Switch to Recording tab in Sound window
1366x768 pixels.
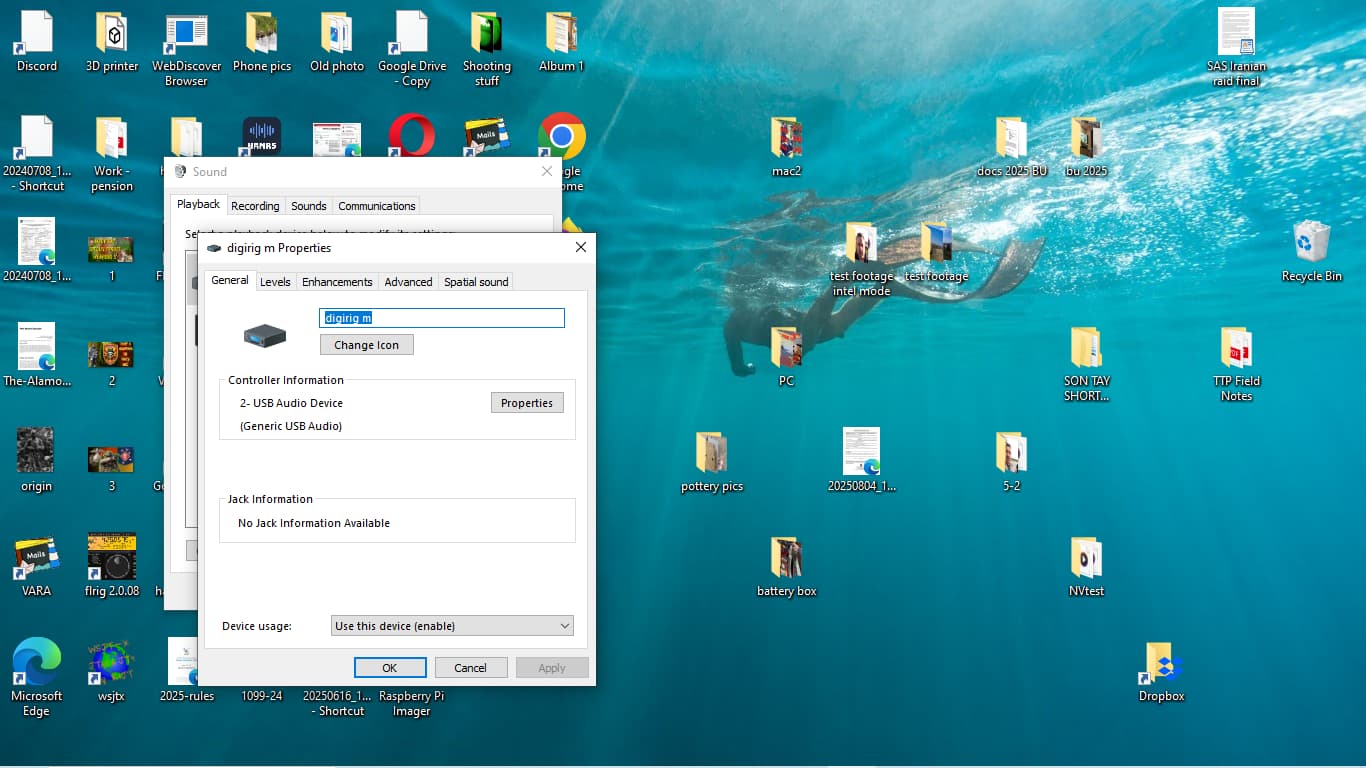point(255,206)
